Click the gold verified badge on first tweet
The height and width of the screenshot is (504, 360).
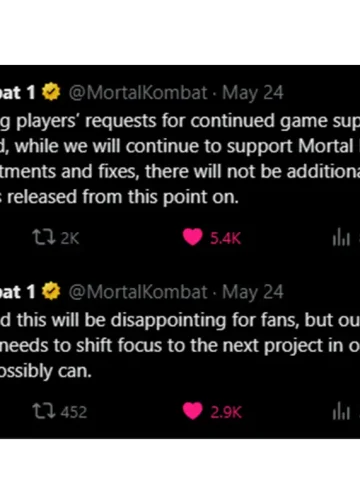[x=51, y=92]
